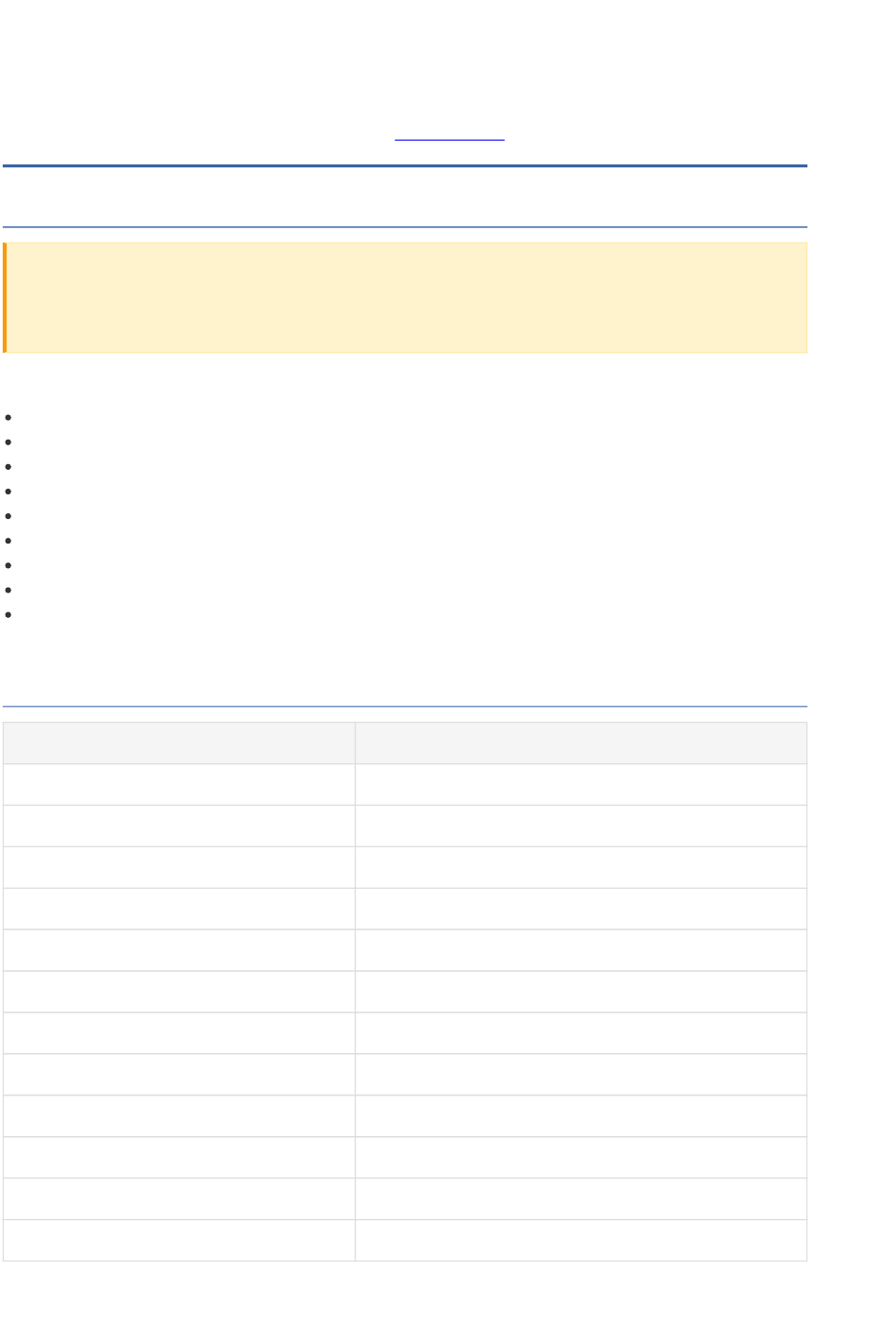Select the seventh bullet marker in the list
The height and width of the screenshot is (1319, 896).
pyautogui.click(x=8, y=565)
